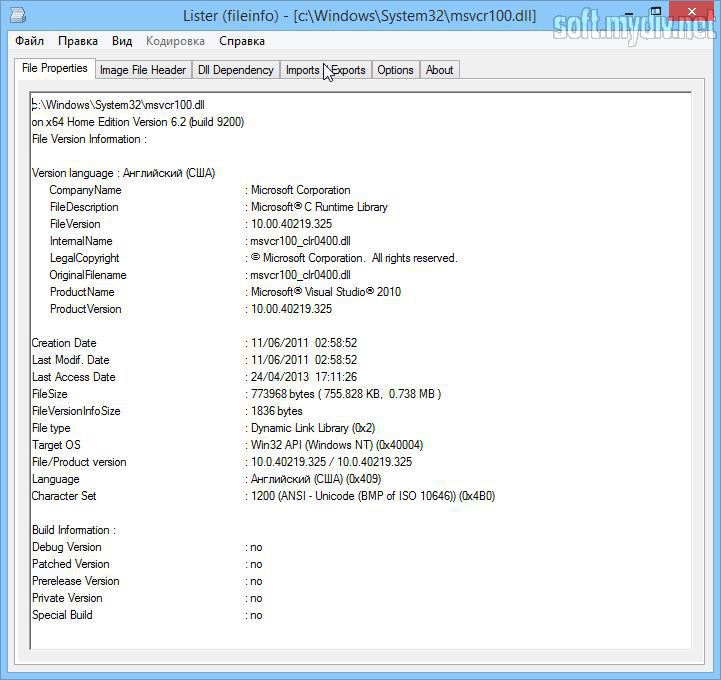721x680 pixels.
Task: Click the 'Microsoft® C Runtime Library' value
Action: (319, 207)
